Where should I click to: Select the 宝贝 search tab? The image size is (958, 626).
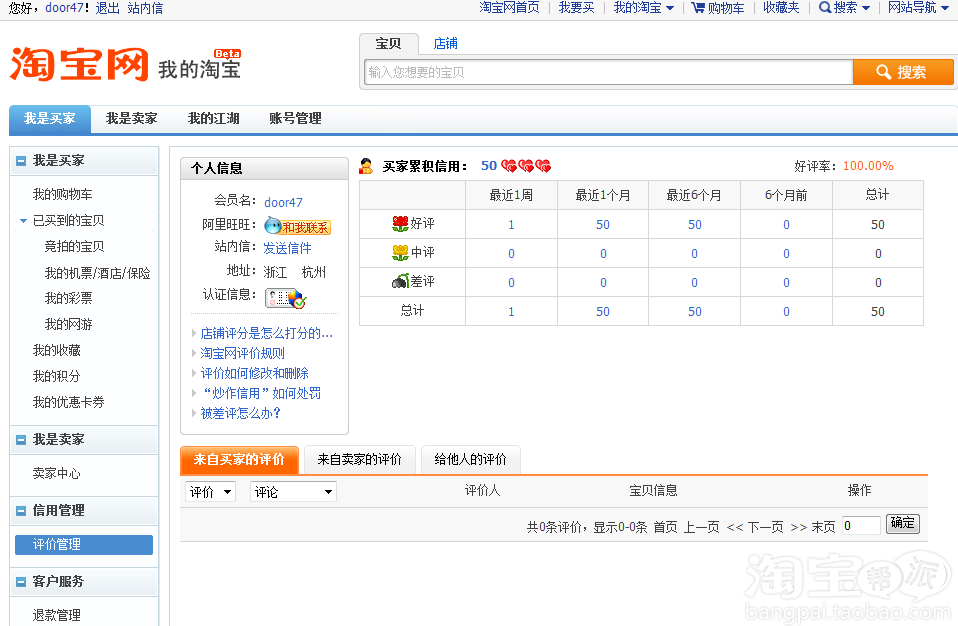(x=389, y=44)
